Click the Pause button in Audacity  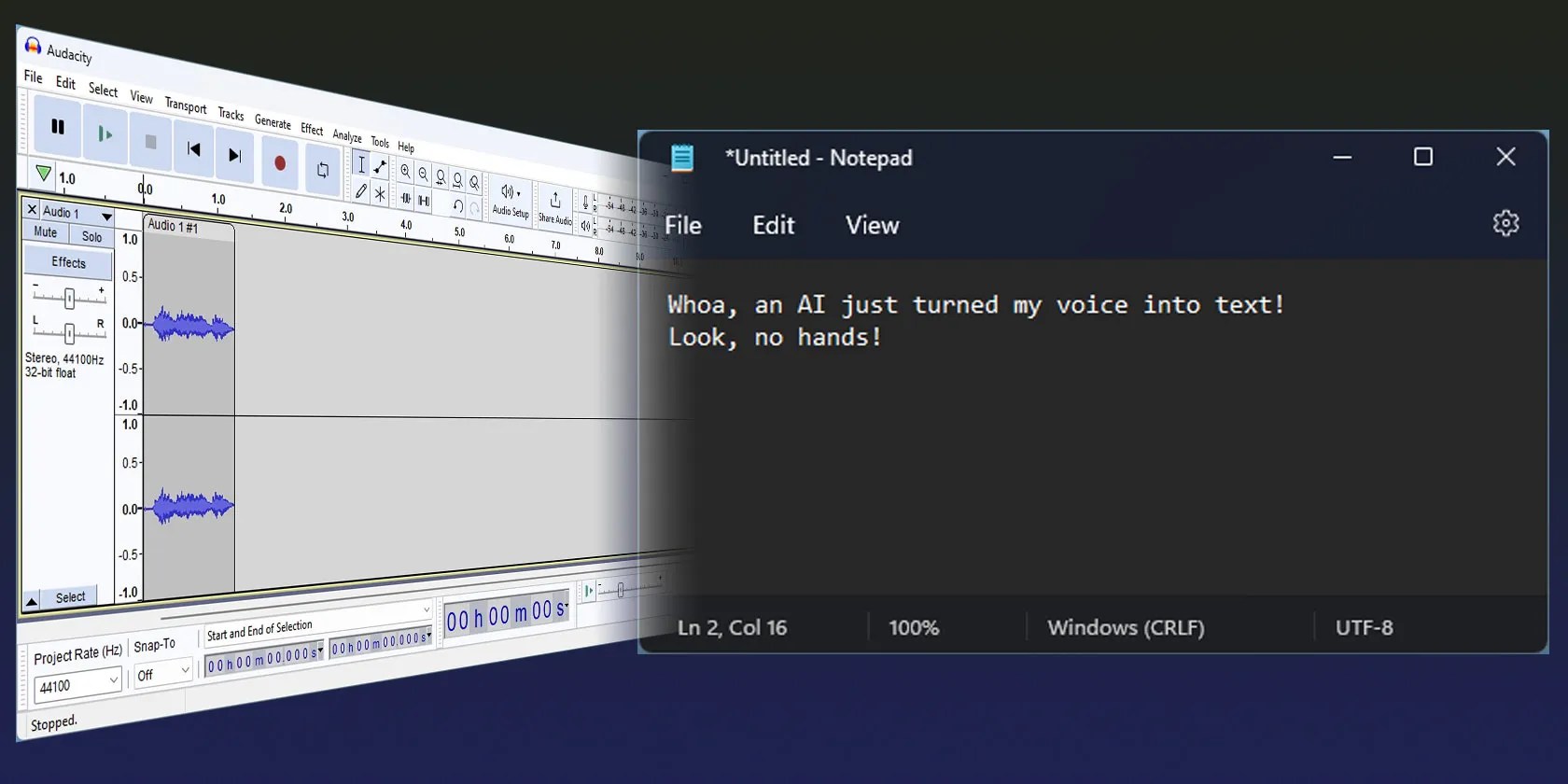(x=57, y=126)
